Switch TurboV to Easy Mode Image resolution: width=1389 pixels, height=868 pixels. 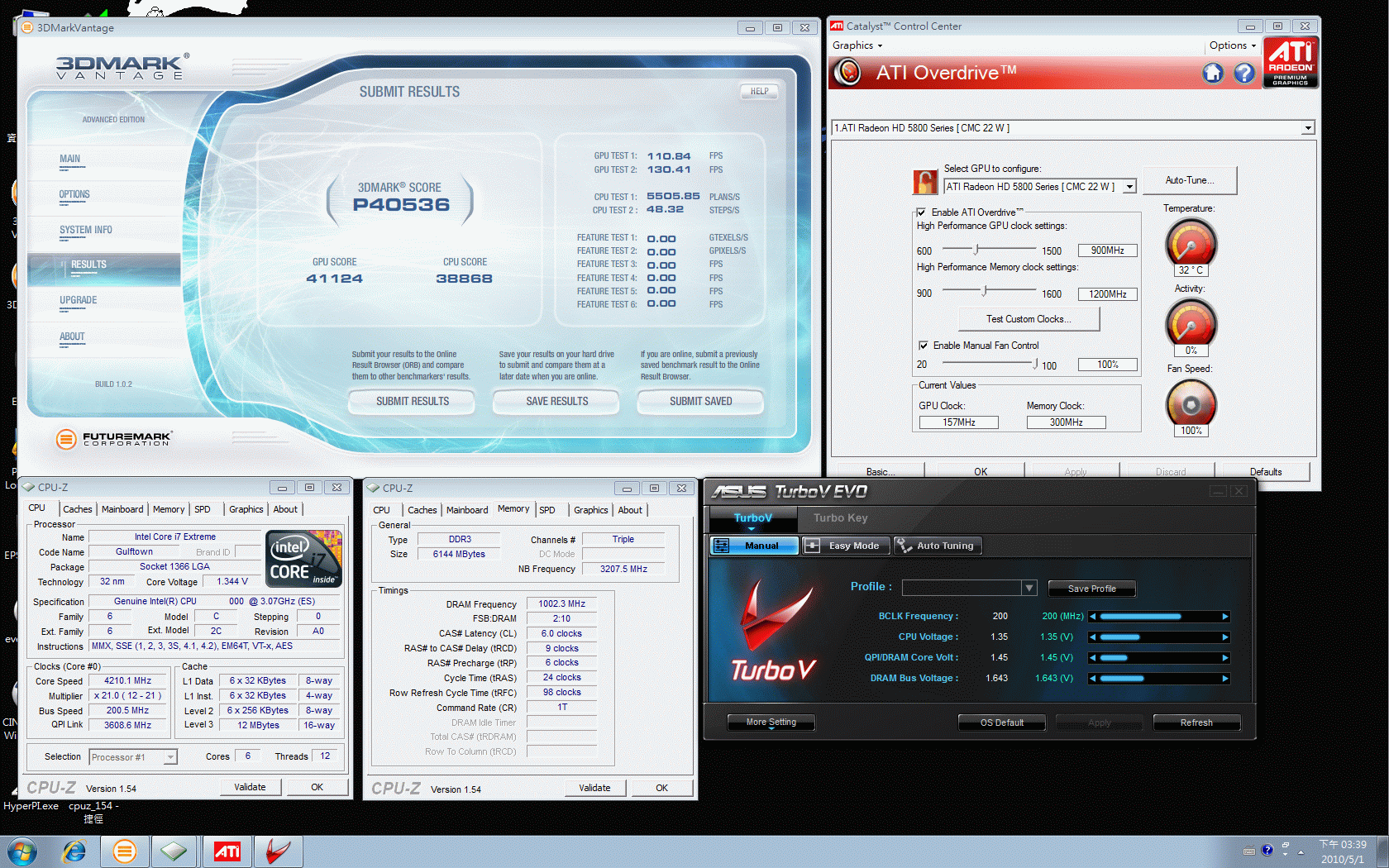(847, 546)
